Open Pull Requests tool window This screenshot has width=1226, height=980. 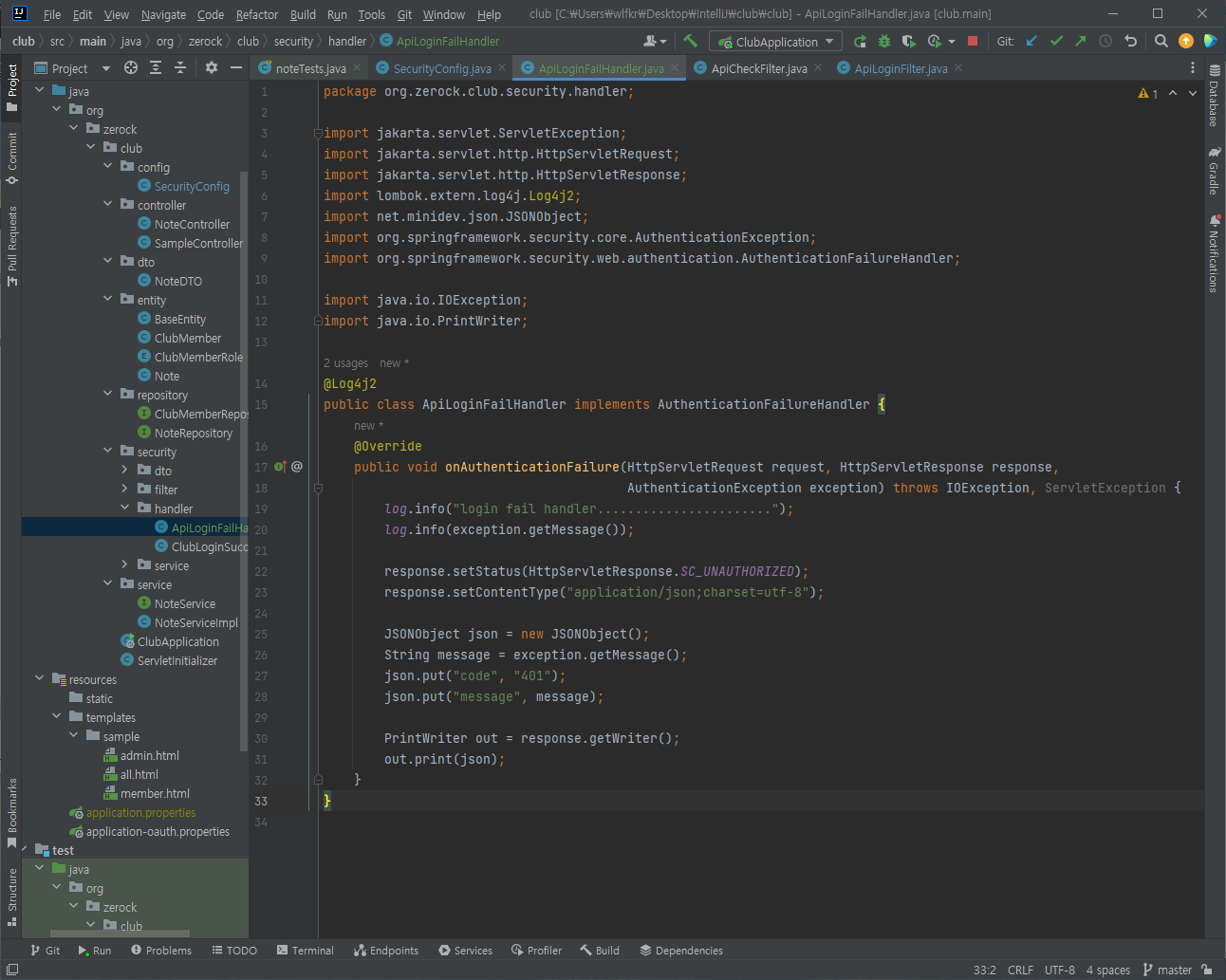[x=12, y=246]
